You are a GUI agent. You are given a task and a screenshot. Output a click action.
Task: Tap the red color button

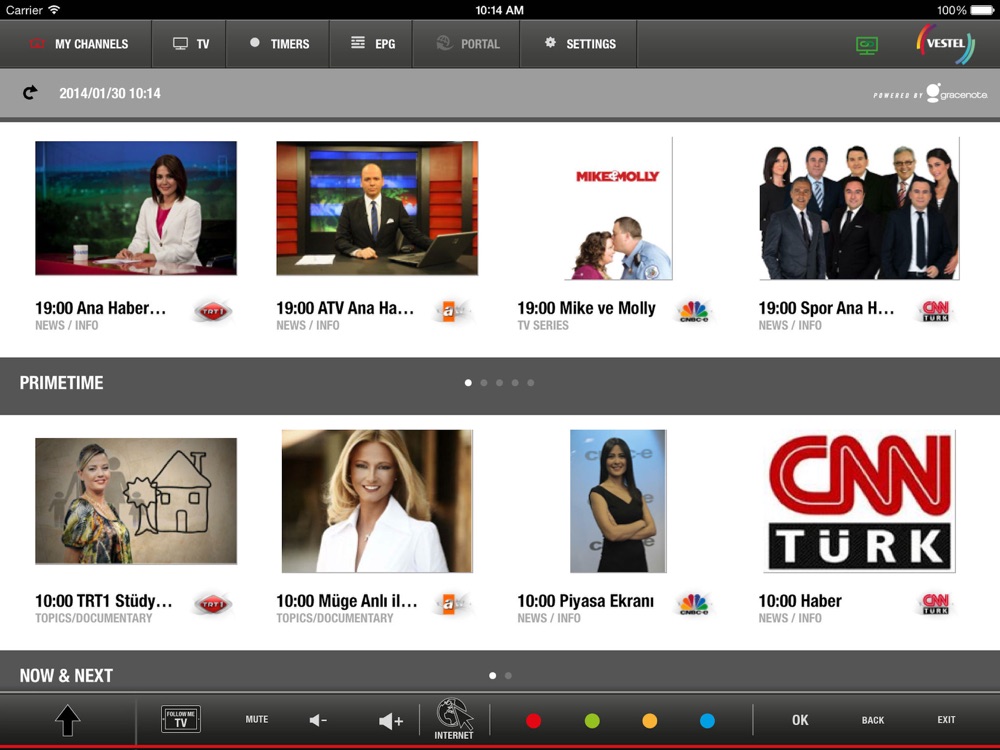coord(534,721)
